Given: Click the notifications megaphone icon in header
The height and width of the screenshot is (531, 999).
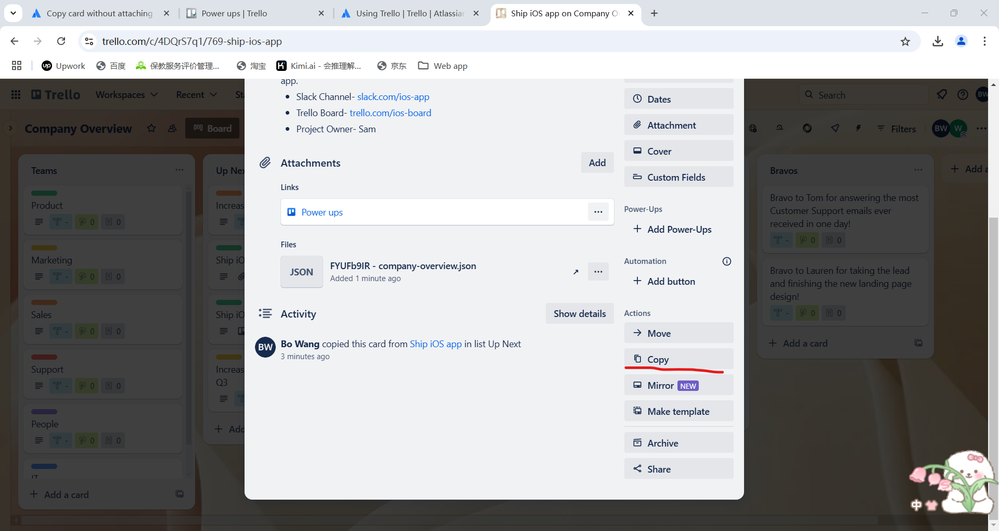Looking at the screenshot, I should tap(942, 94).
